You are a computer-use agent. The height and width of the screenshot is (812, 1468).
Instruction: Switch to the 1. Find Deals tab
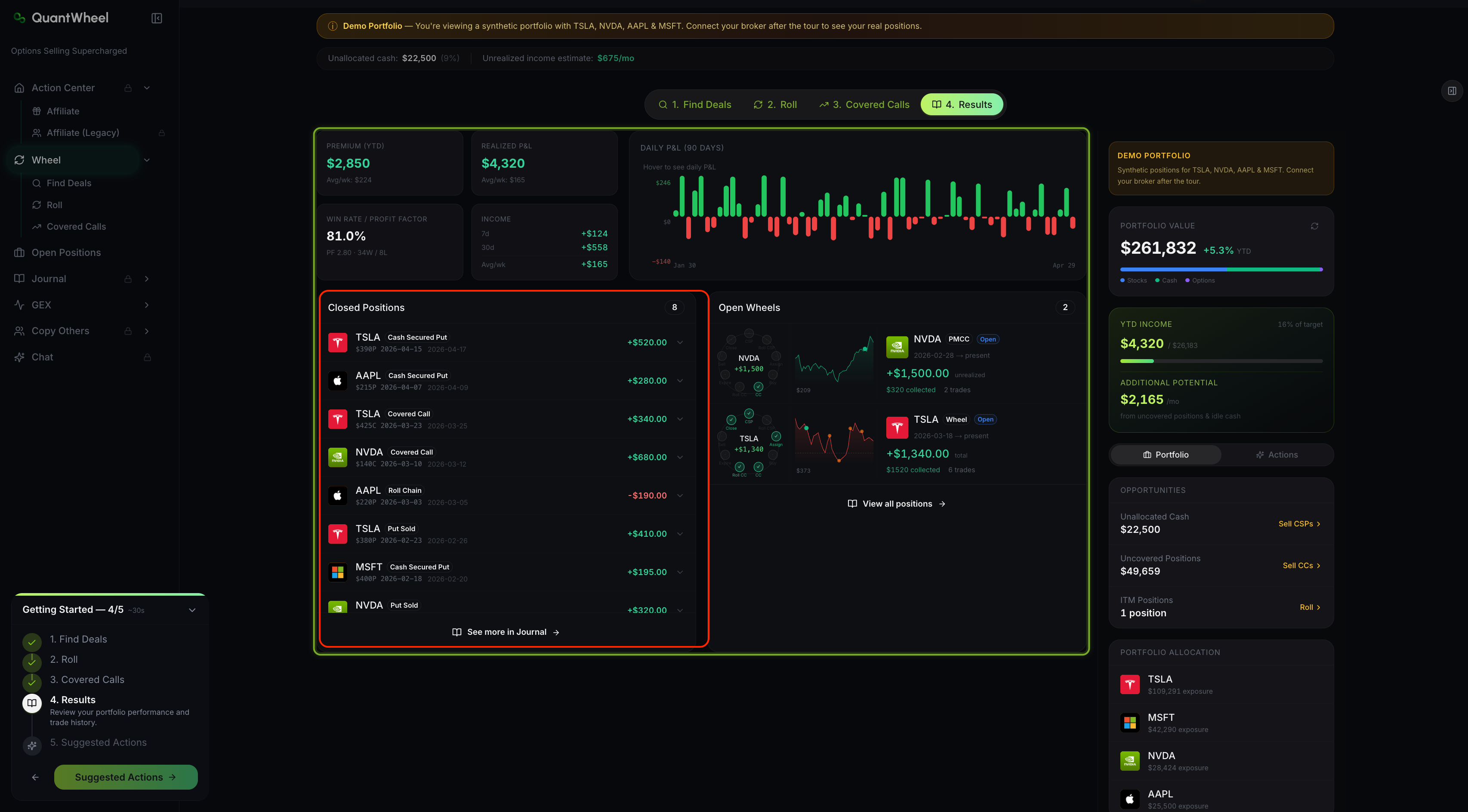[x=695, y=105]
